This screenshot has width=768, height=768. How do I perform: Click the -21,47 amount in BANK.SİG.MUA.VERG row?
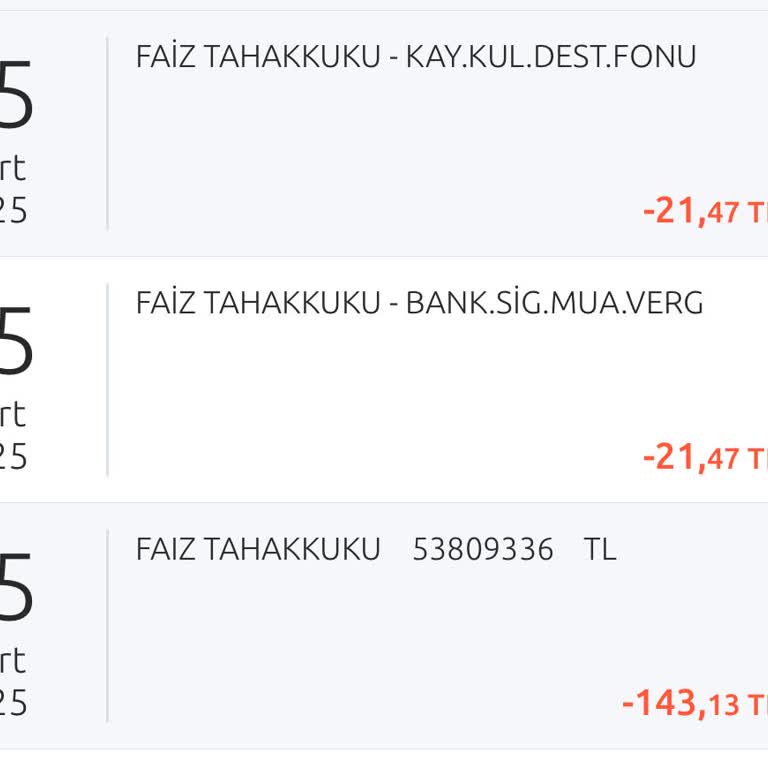(704, 457)
